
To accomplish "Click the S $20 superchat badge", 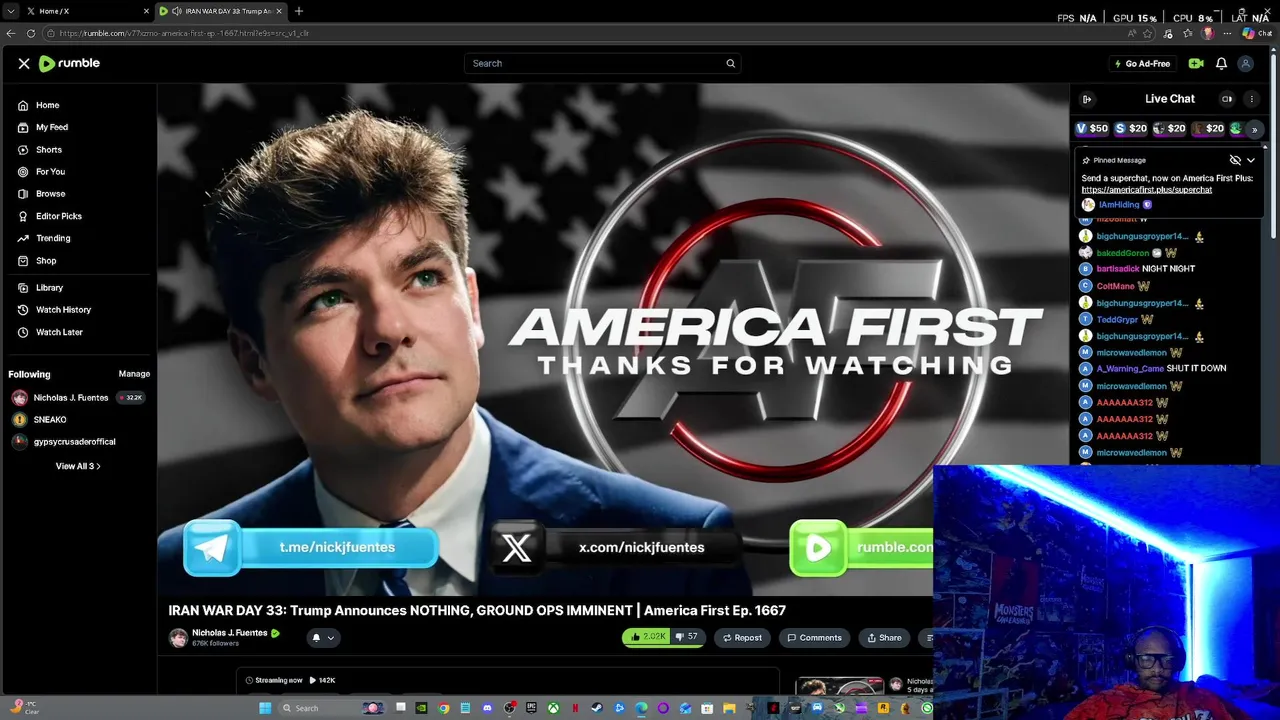I will 1131,128.
